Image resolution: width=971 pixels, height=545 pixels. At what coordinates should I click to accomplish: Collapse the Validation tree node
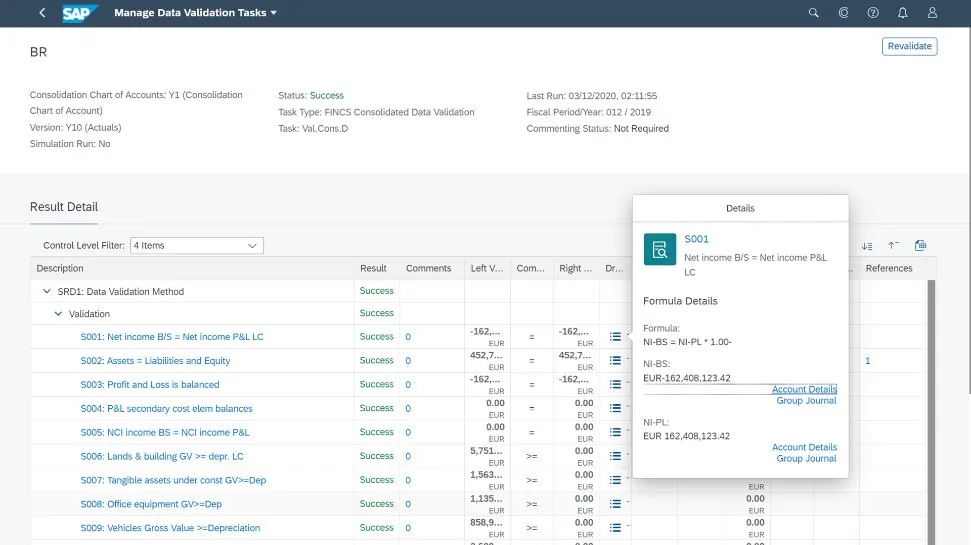[x=58, y=314]
